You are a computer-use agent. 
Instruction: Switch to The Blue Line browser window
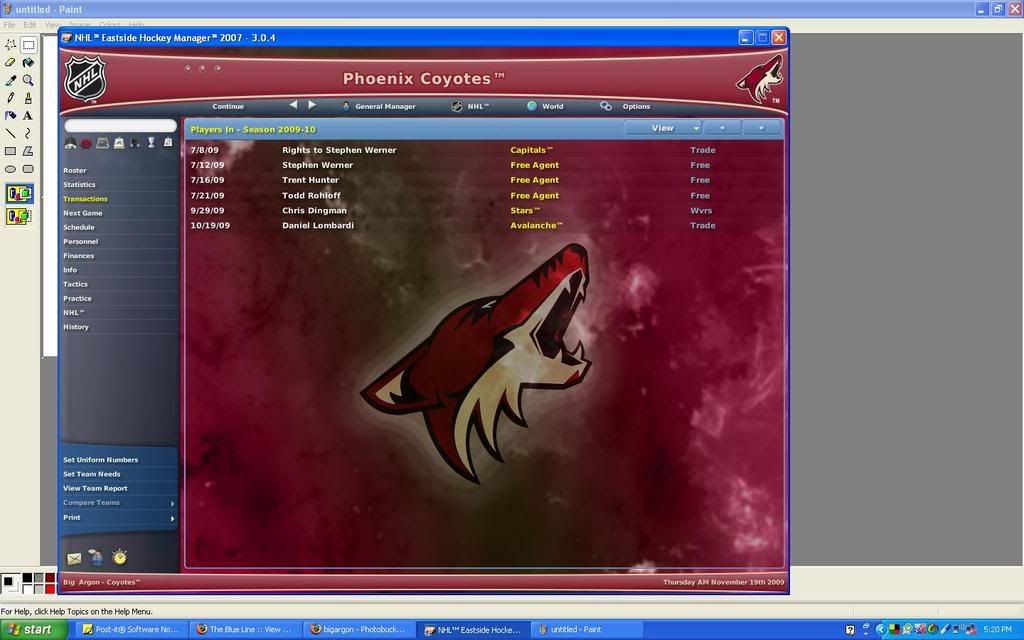coord(246,630)
